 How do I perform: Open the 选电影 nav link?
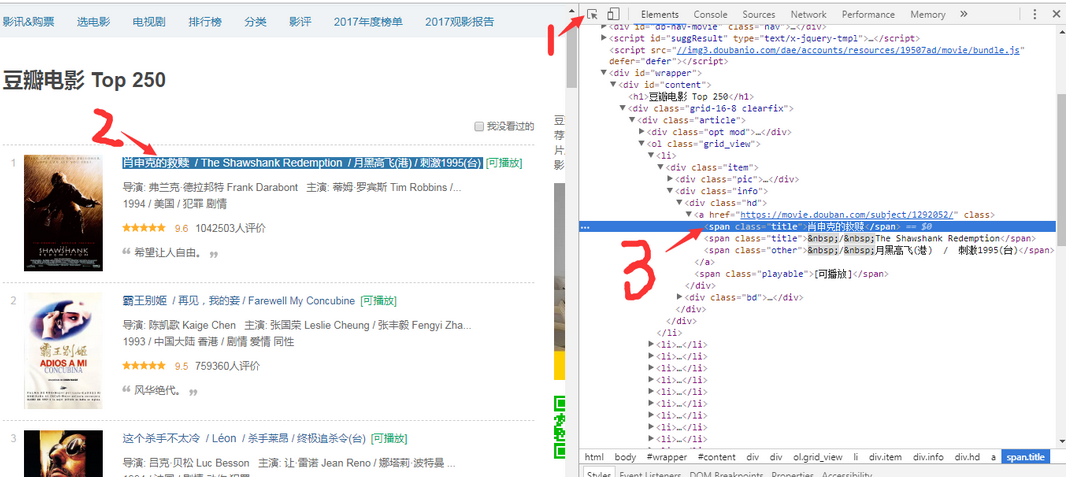click(94, 21)
